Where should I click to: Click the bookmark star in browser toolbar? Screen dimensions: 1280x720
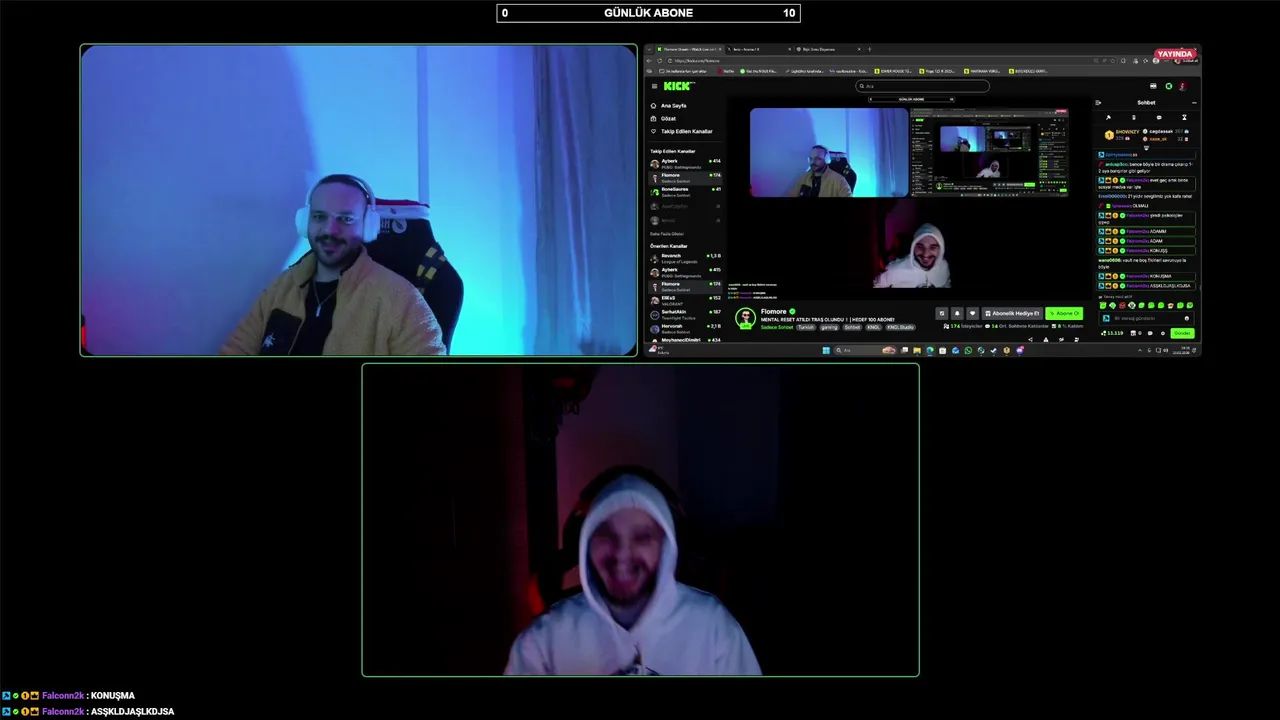coord(1112,61)
